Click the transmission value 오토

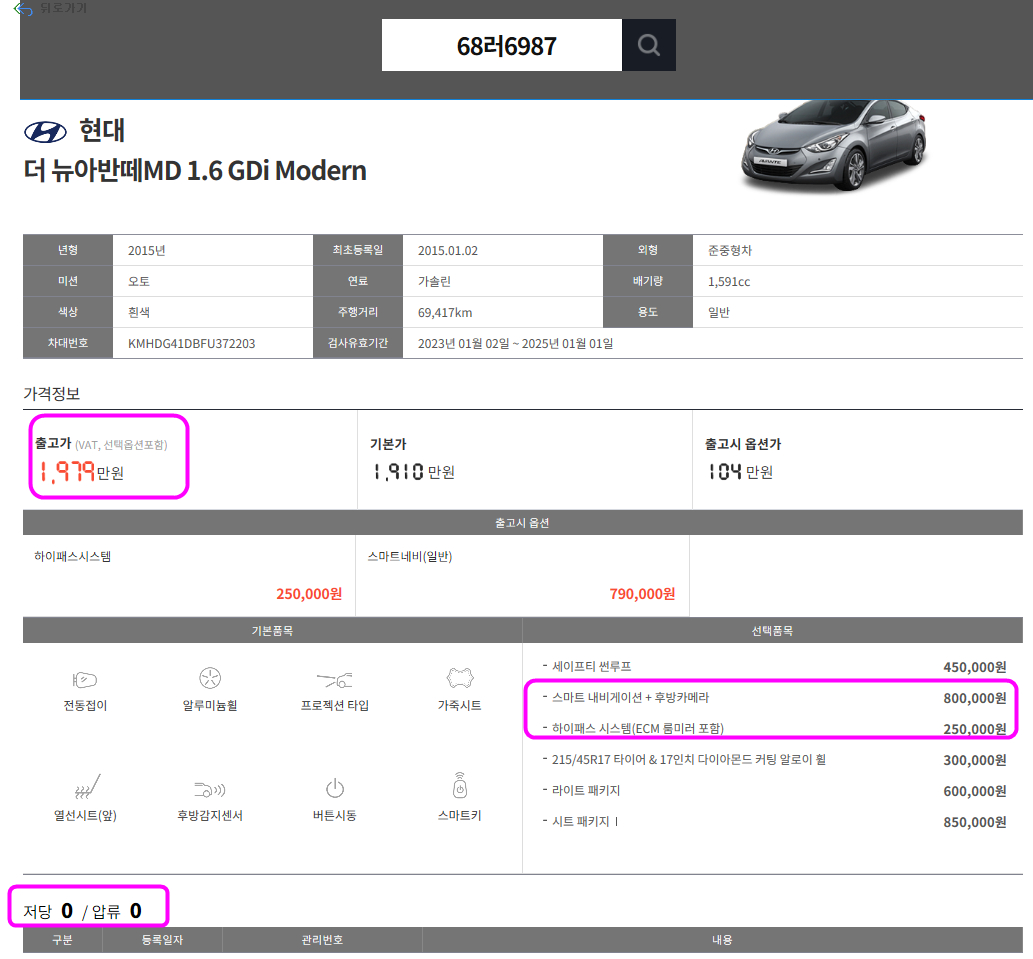(x=138, y=282)
